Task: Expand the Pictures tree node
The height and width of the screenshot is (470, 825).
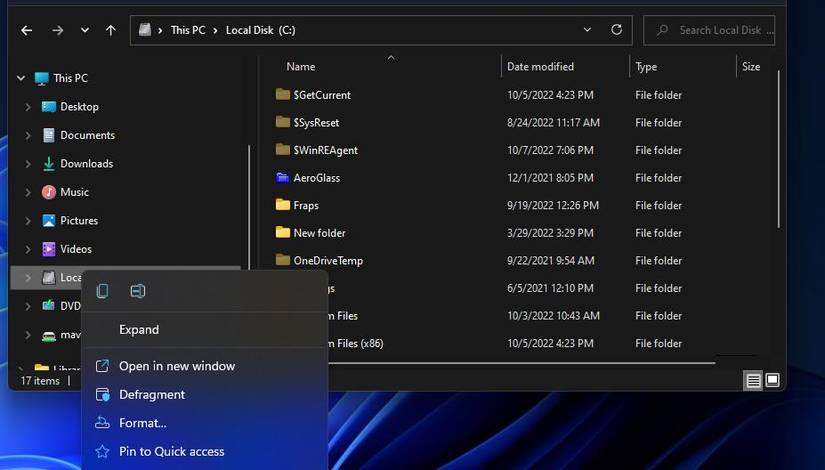Action: click(x=28, y=221)
